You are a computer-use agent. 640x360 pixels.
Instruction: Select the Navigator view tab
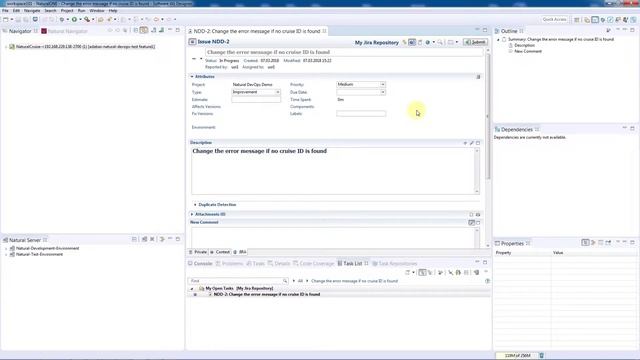(x=20, y=31)
